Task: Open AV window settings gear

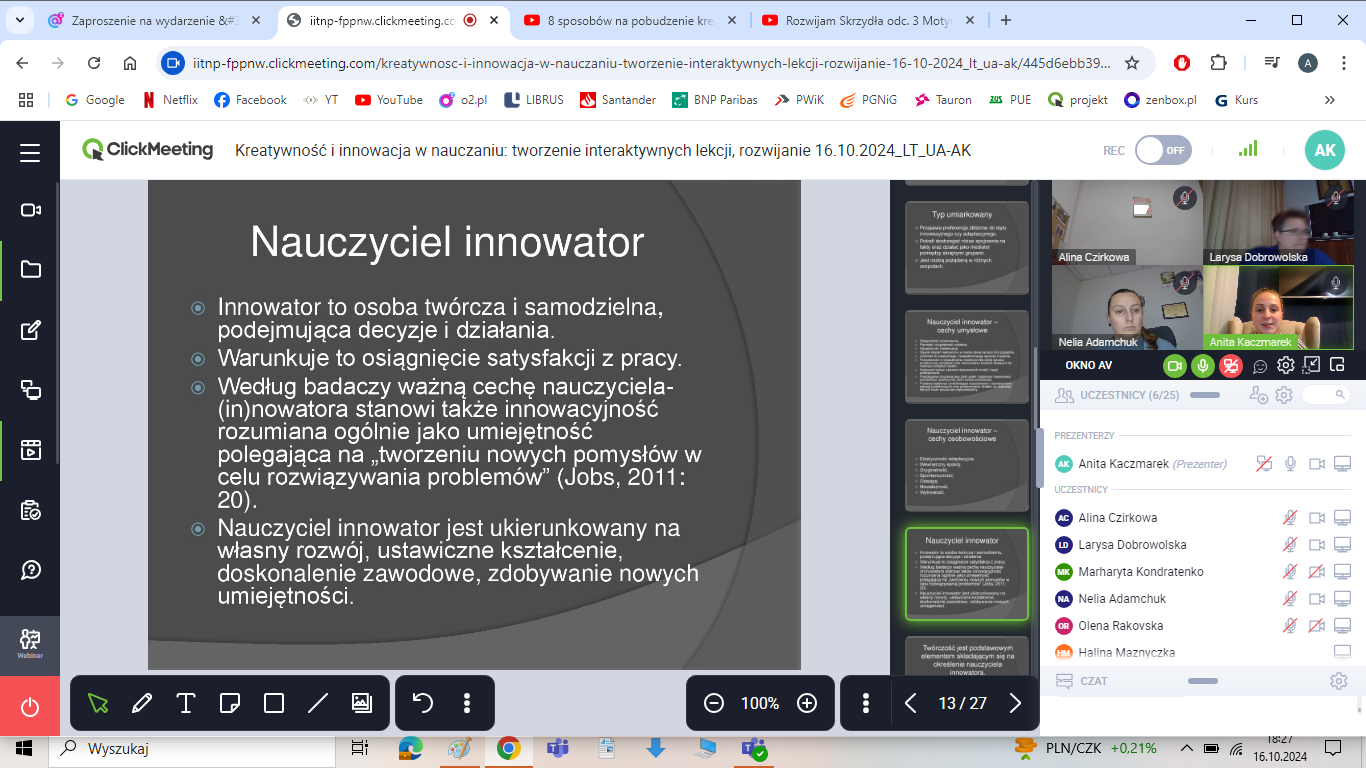Action: pyautogui.click(x=1286, y=366)
